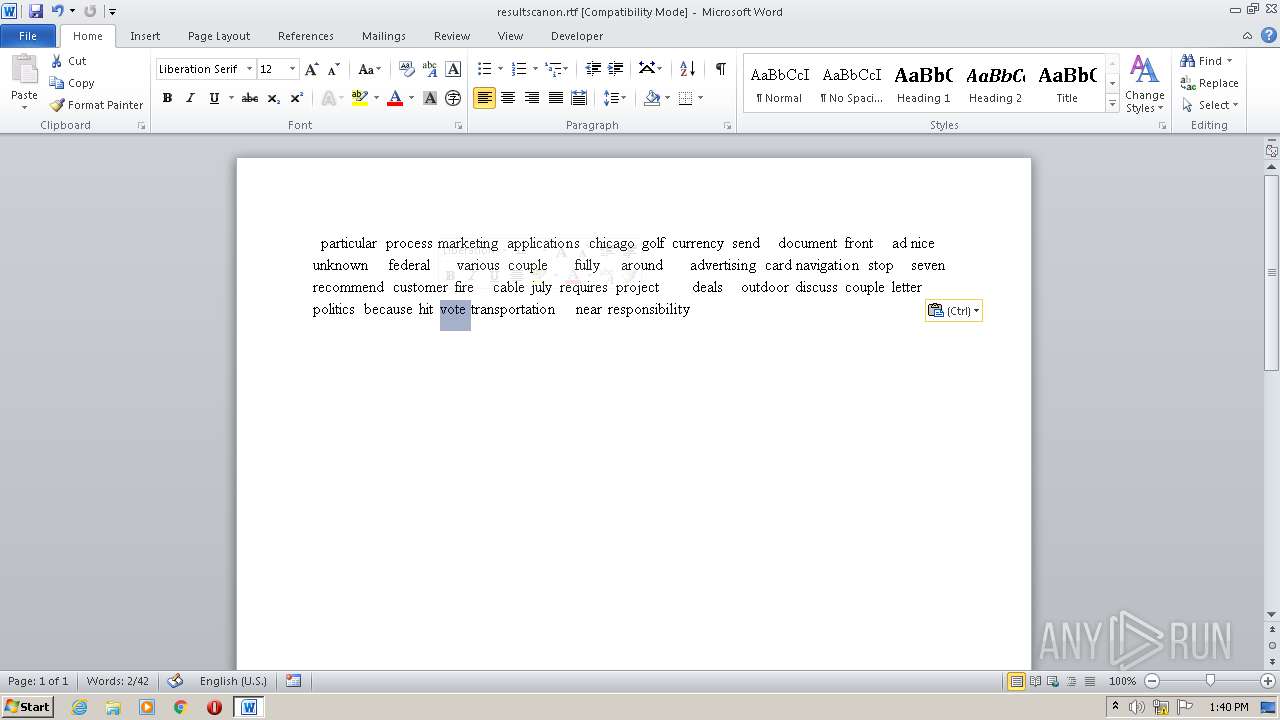Switch to the Review tab

pyautogui.click(x=452, y=36)
